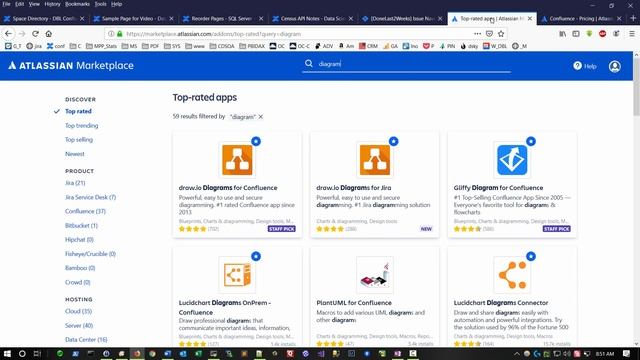This screenshot has height=360, width=640.
Task: Reload the page
Action: 36,34
